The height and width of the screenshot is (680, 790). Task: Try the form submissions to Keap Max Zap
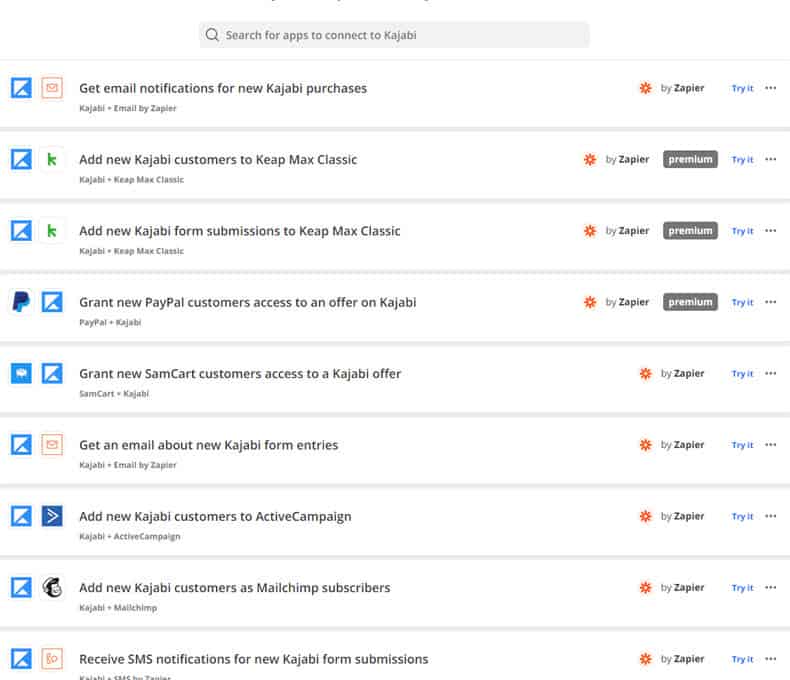pos(743,231)
